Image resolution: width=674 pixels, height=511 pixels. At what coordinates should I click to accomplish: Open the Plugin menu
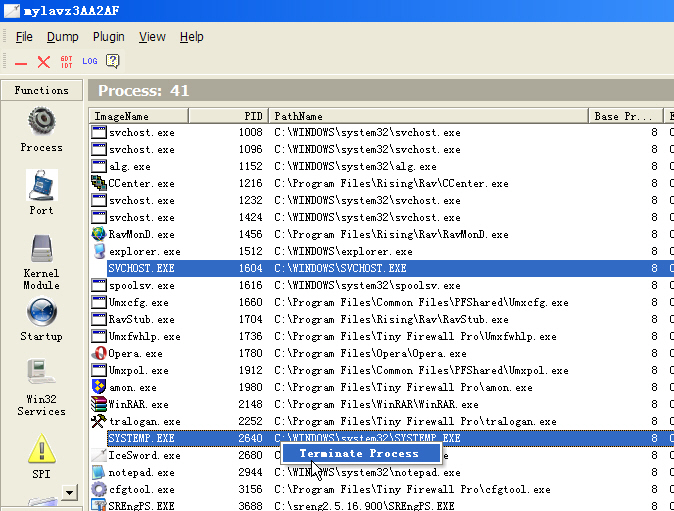pyautogui.click(x=108, y=37)
